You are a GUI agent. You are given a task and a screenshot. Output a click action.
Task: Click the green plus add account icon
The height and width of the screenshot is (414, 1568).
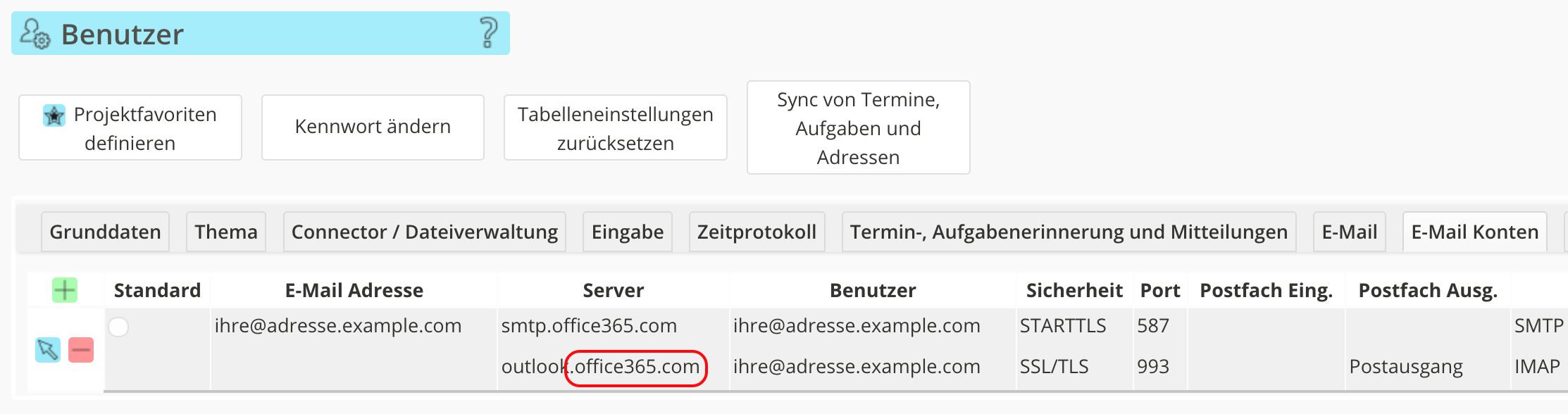click(65, 290)
